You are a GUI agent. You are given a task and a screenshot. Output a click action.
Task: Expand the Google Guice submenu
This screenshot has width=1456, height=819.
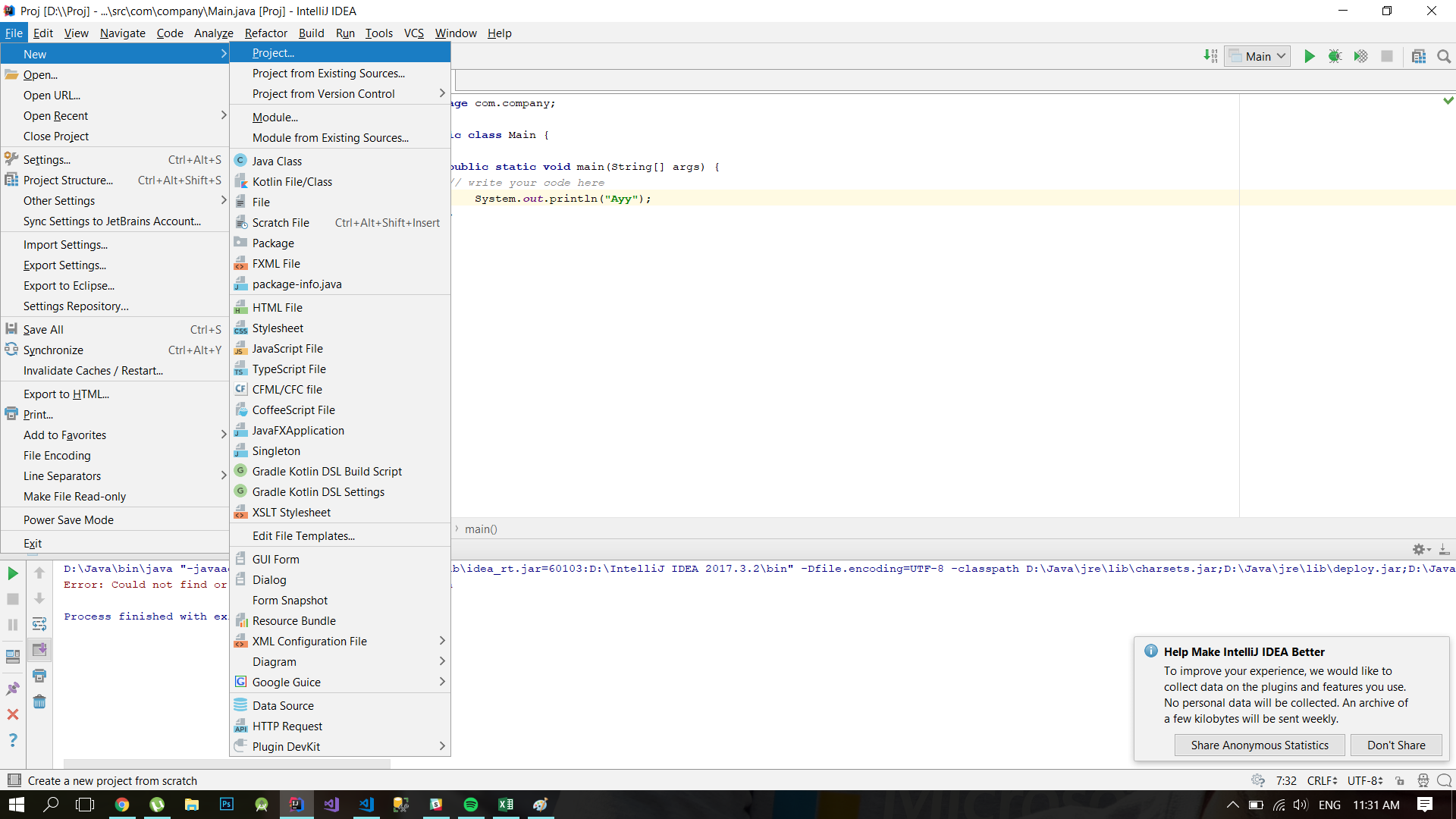coord(340,682)
